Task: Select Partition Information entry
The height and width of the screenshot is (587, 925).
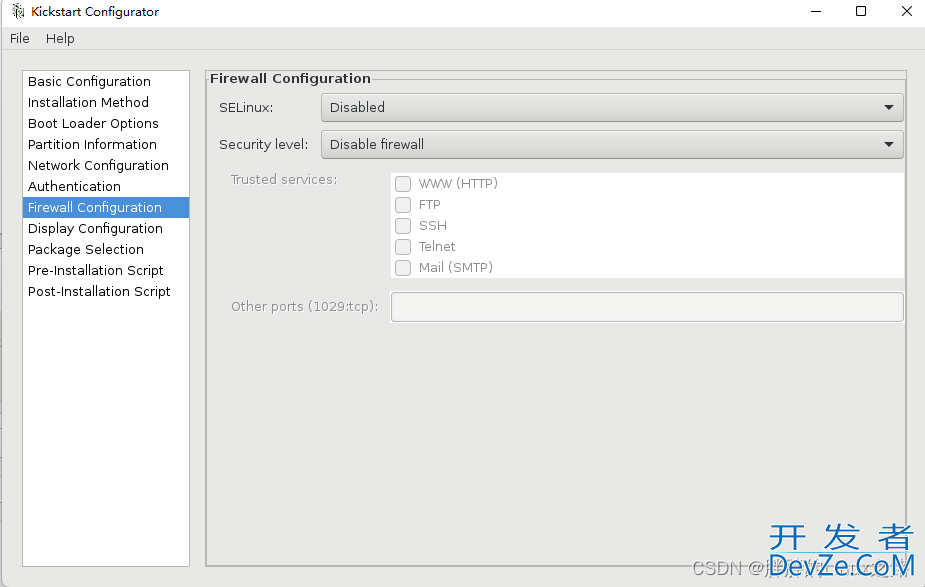Action: [106, 145]
